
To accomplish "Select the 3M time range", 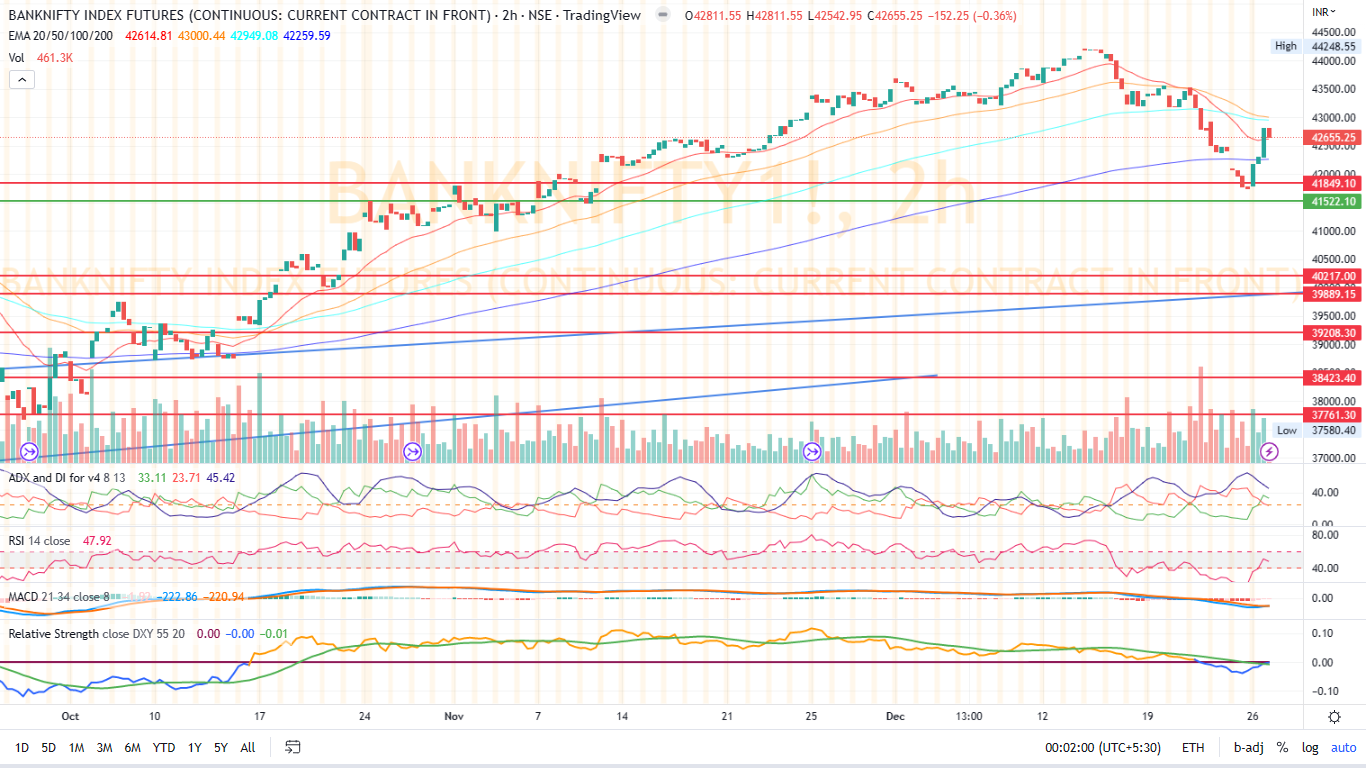I will [x=104, y=747].
